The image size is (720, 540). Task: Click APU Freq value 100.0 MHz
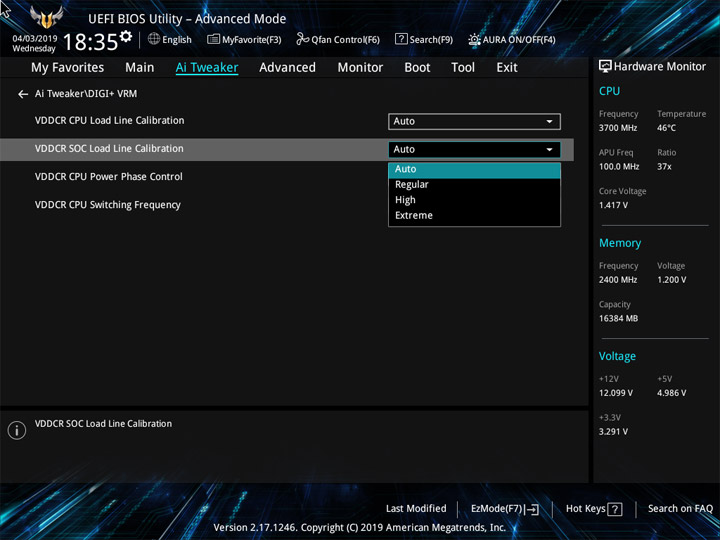[x=619, y=167]
